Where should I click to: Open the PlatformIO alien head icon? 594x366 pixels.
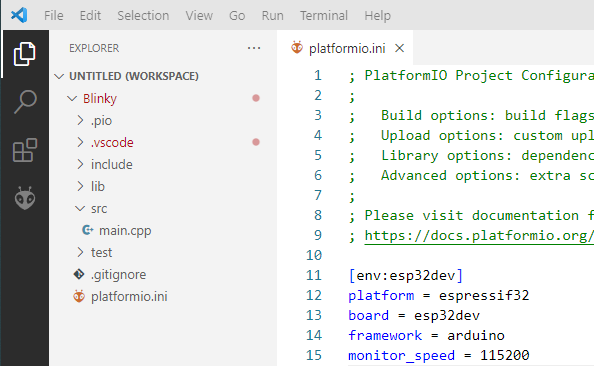[x=25, y=198]
